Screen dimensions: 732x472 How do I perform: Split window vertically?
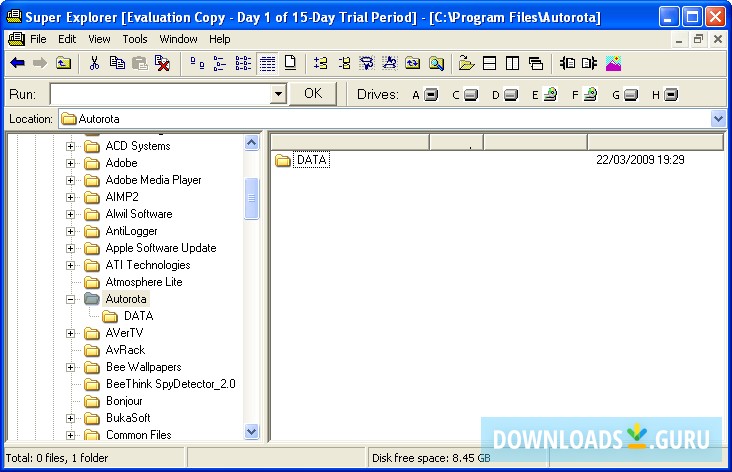pyautogui.click(x=513, y=63)
